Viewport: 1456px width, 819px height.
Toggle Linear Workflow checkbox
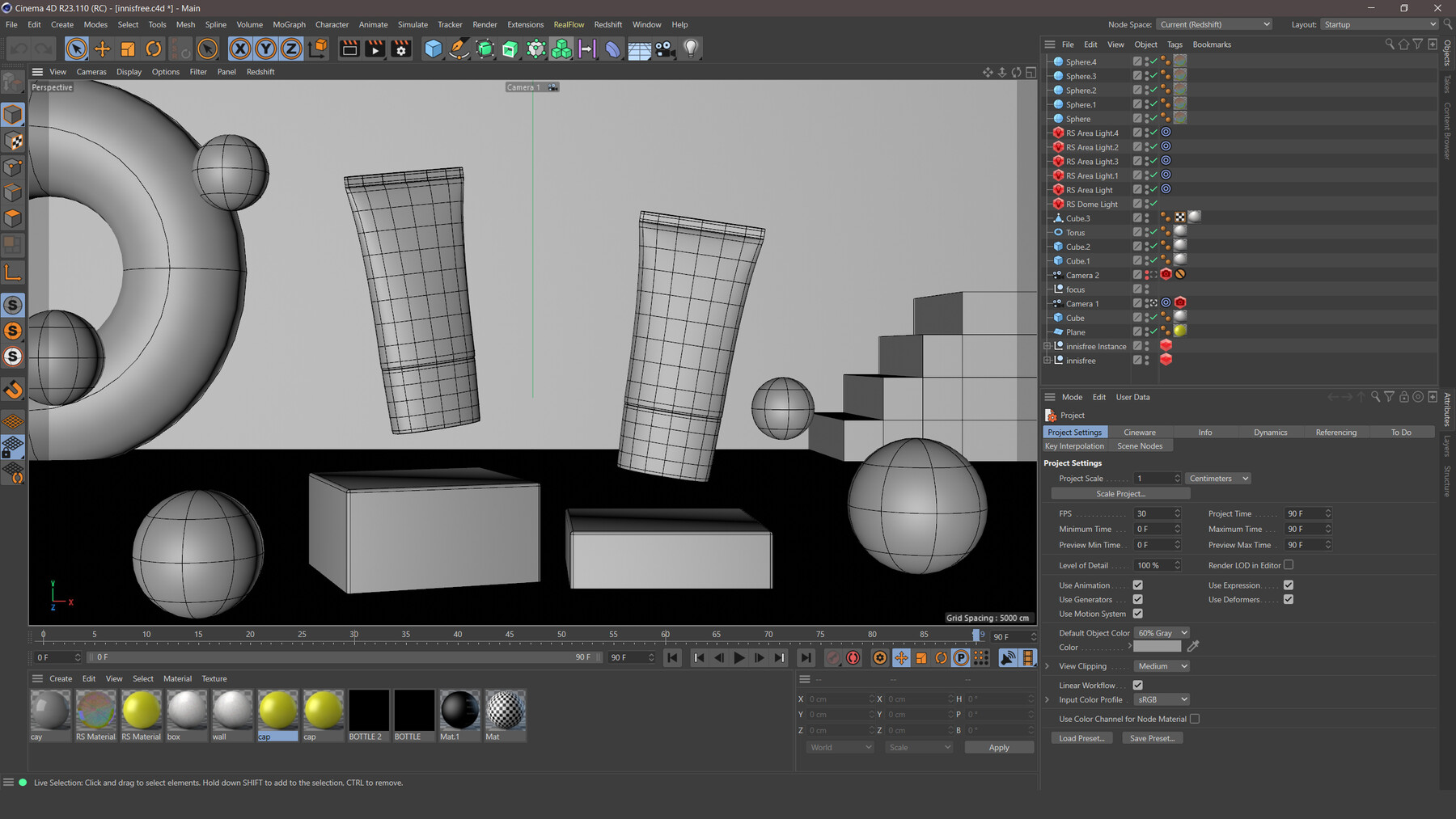[x=1137, y=685]
